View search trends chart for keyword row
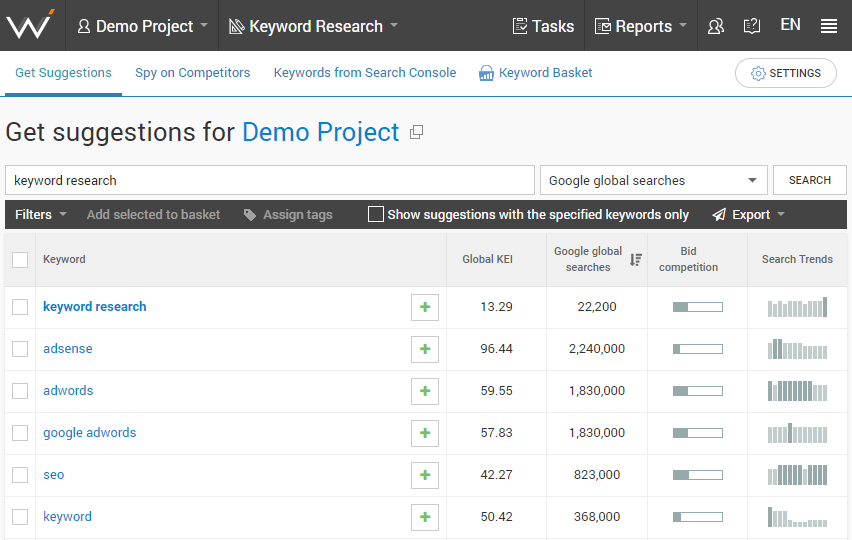The image size is (852, 540). [x=797, y=517]
